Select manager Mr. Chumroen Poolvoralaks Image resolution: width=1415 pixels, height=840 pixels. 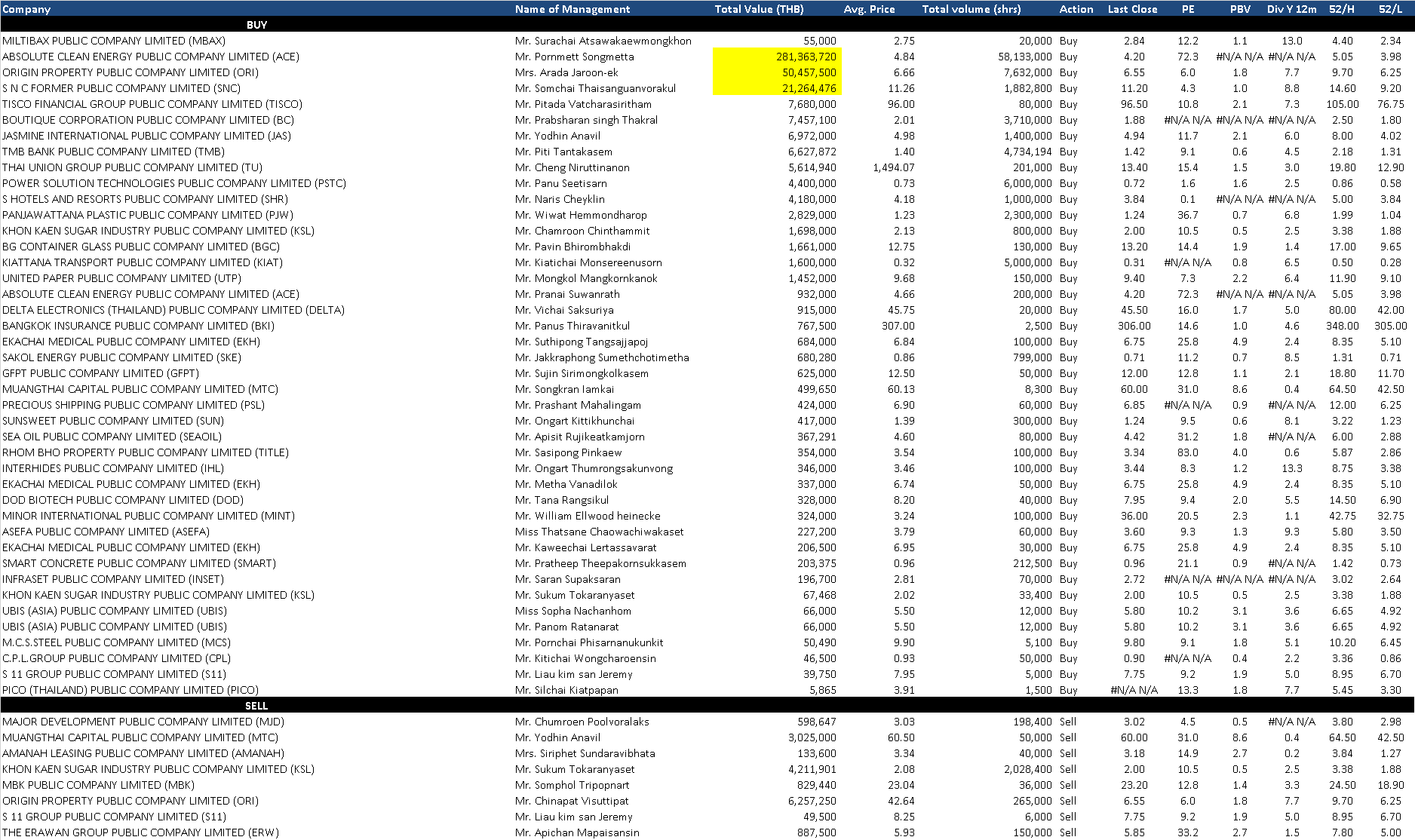tap(582, 722)
